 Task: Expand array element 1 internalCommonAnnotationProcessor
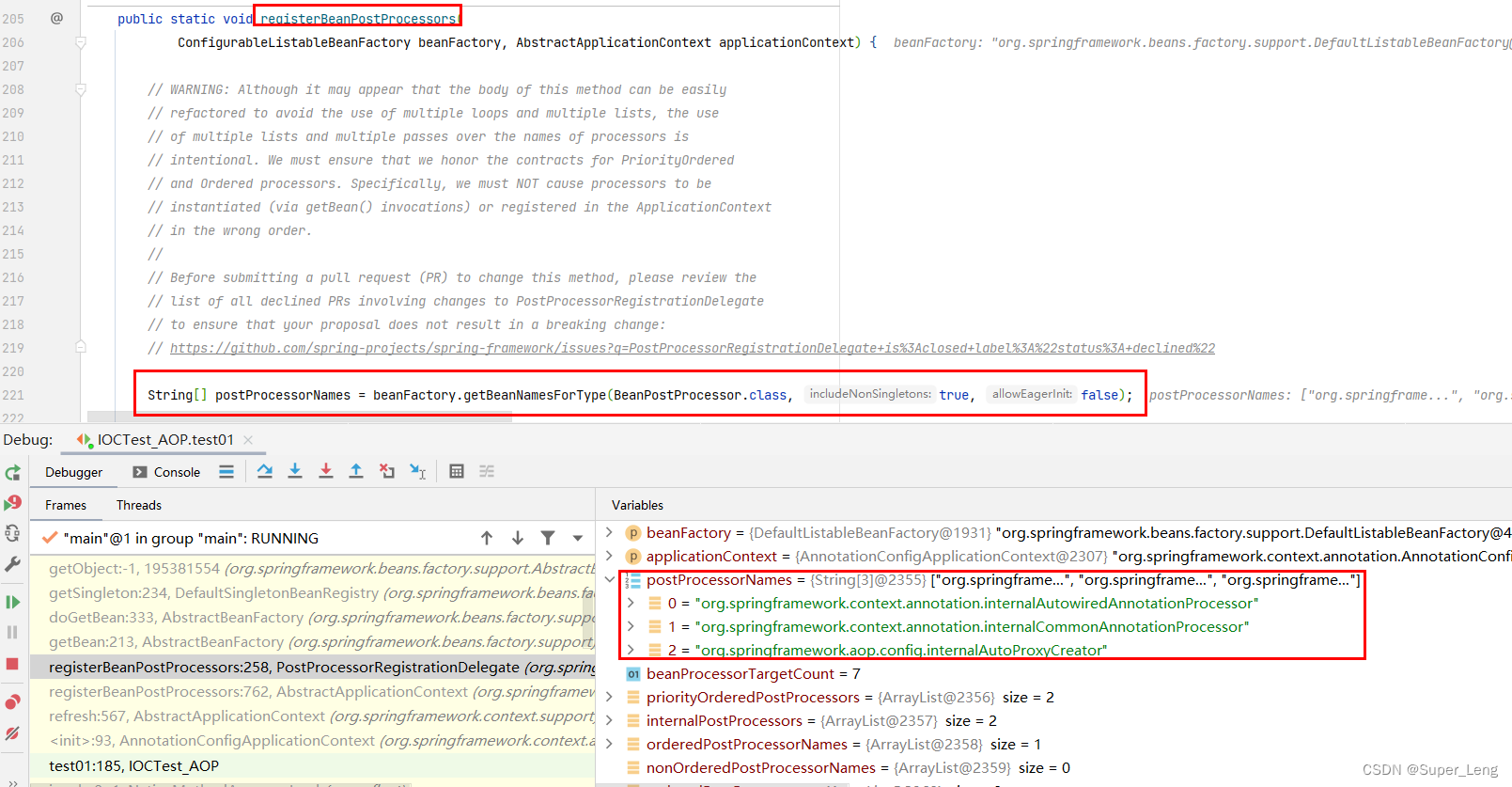coord(631,626)
